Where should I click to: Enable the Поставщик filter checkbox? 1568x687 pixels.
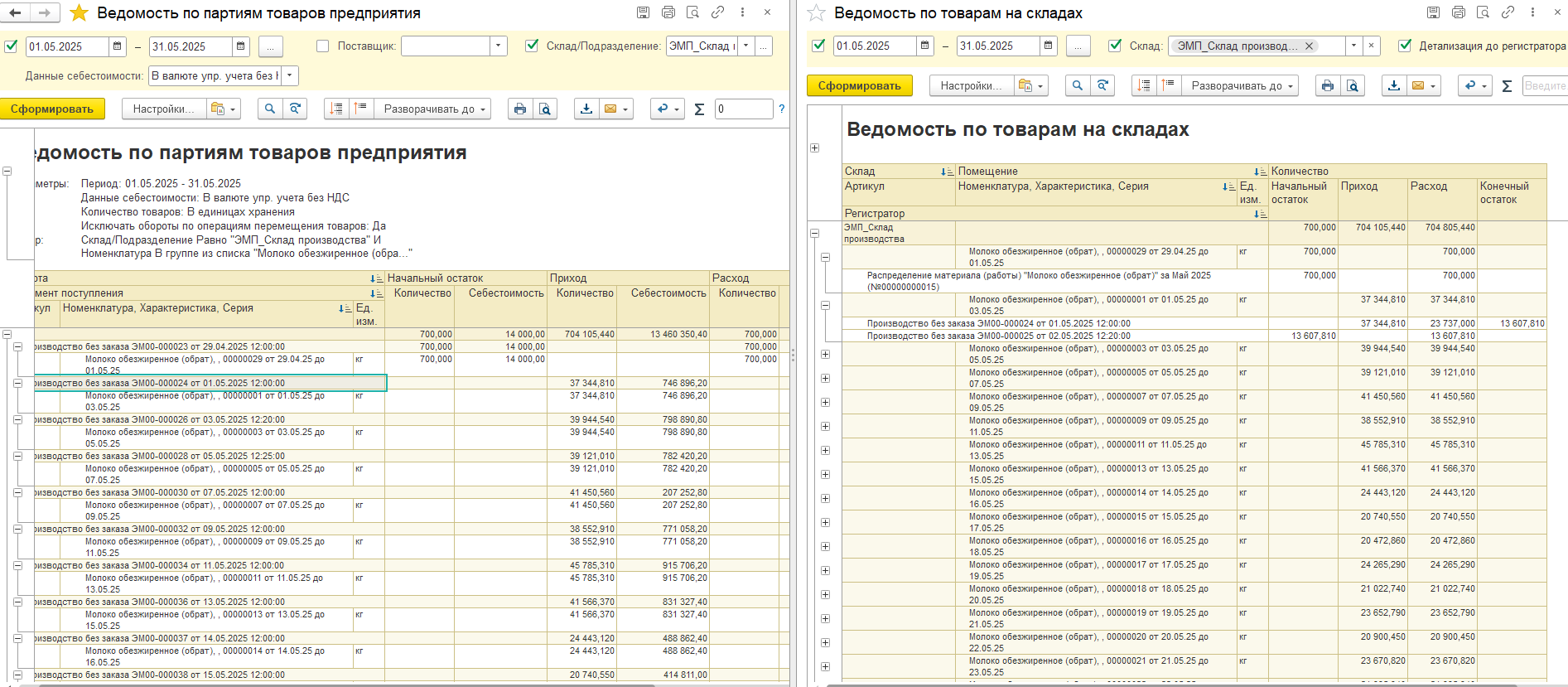(323, 46)
